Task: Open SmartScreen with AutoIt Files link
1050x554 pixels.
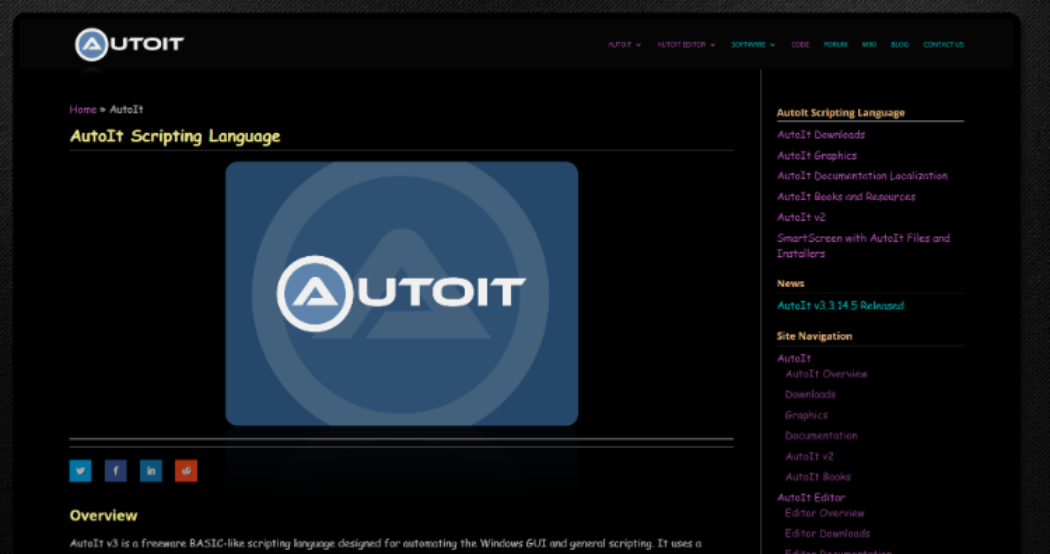Action: pos(863,246)
